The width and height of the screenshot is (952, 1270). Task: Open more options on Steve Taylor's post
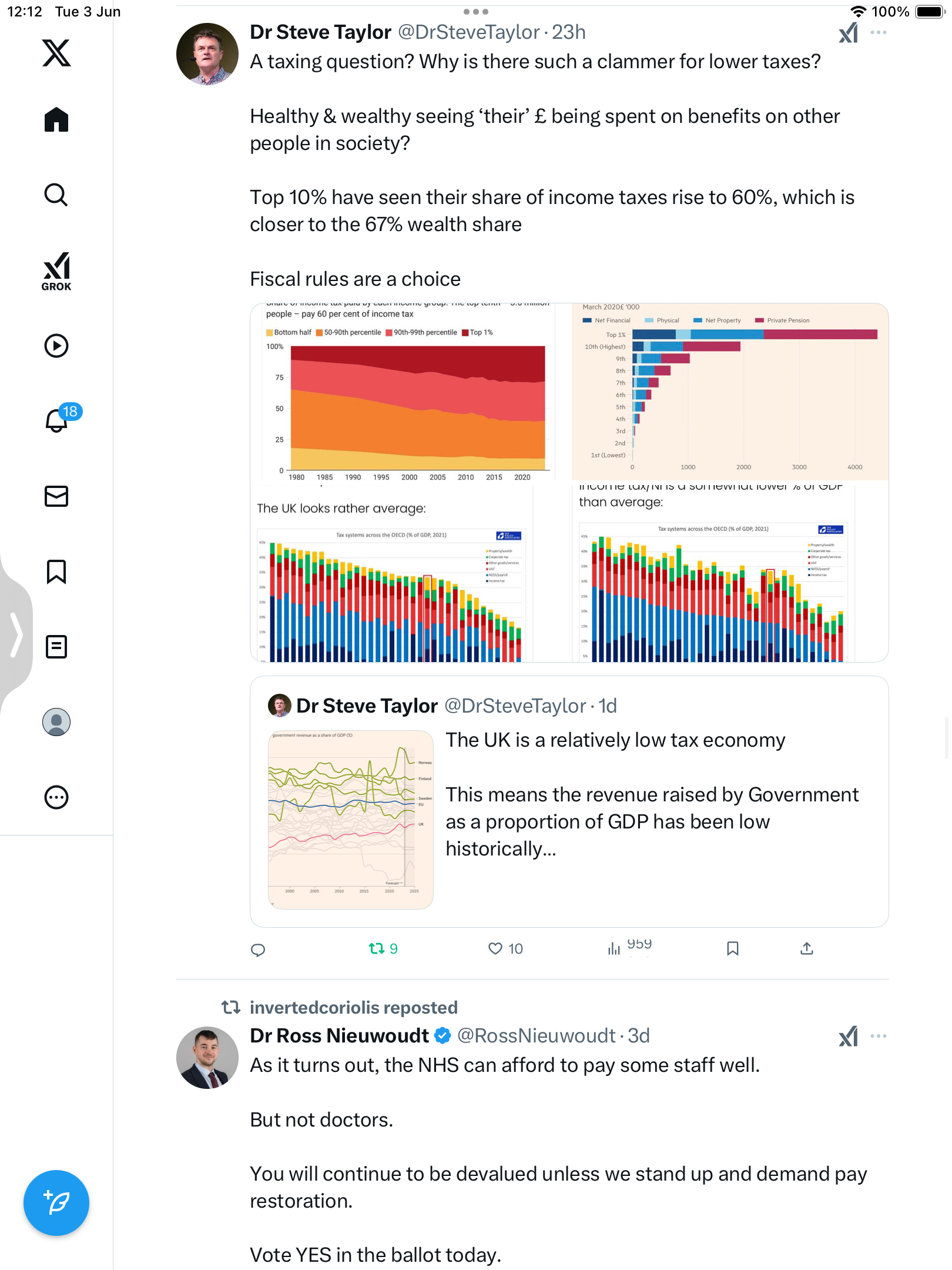coord(879,33)
